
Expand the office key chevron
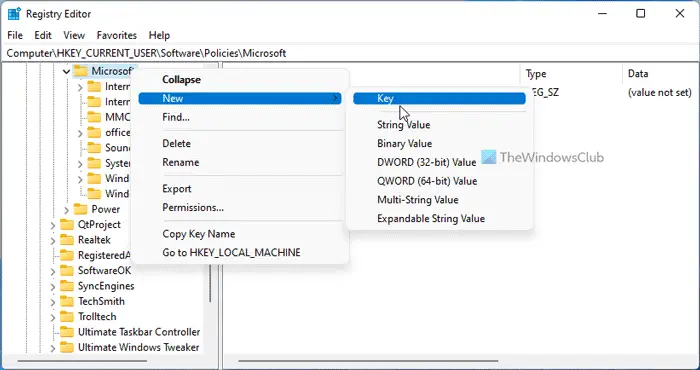coord(80,133)
